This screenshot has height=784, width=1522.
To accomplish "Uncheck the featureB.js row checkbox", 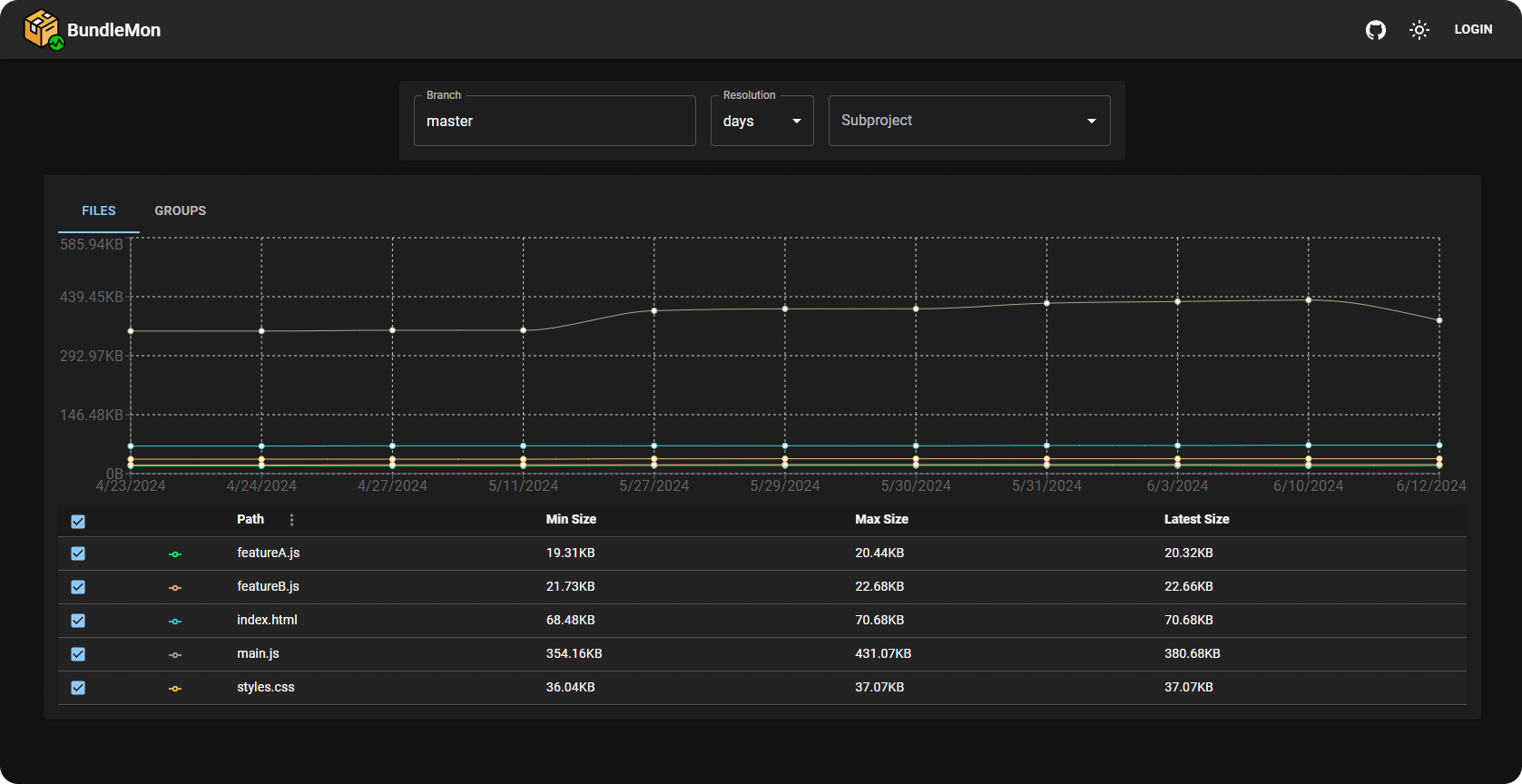I will point(78,587).
